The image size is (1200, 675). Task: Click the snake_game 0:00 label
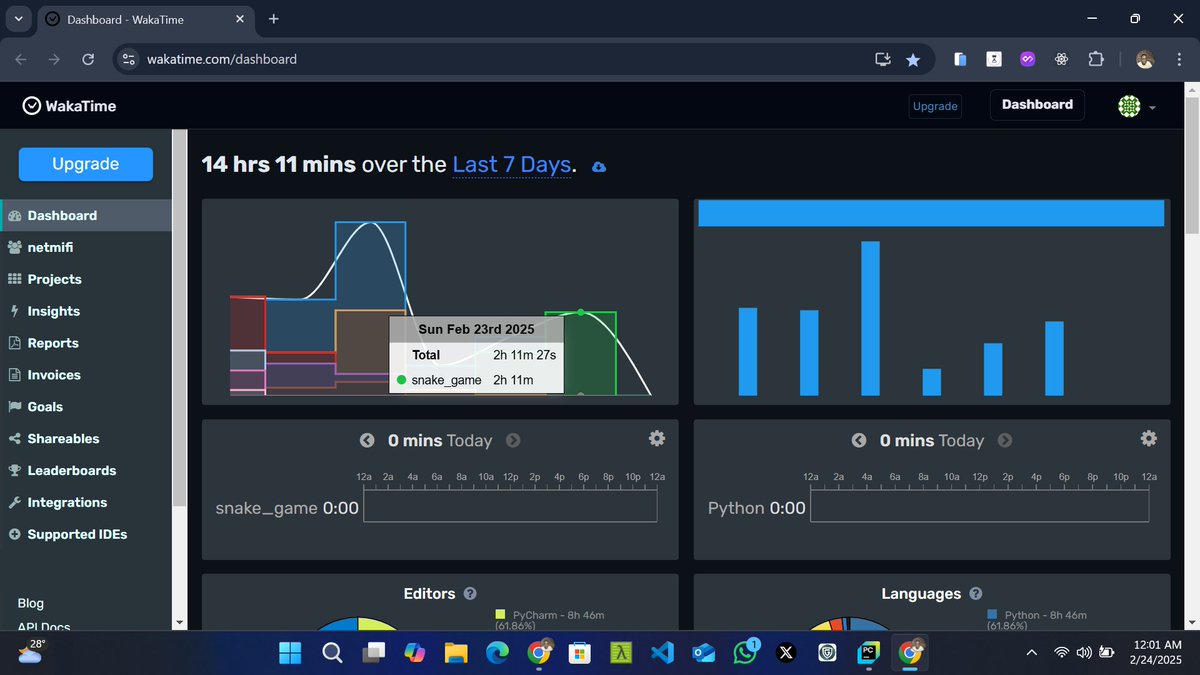point(287,508)
